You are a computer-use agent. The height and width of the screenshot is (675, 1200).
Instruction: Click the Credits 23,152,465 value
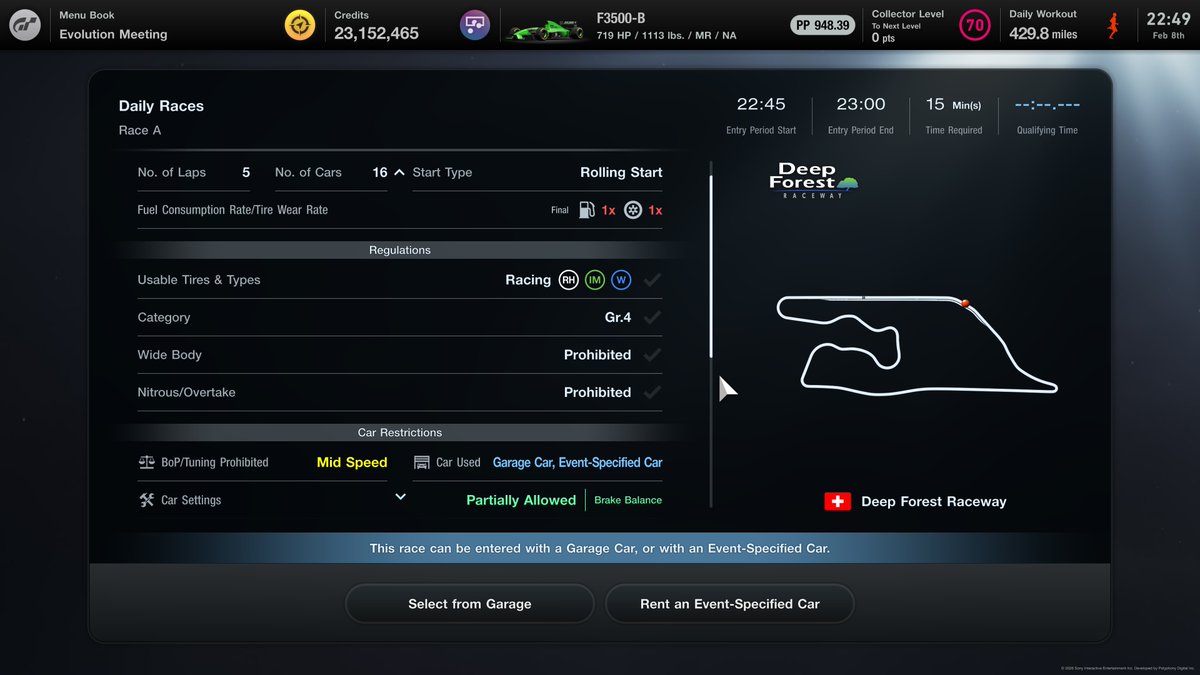coord(376,33)
